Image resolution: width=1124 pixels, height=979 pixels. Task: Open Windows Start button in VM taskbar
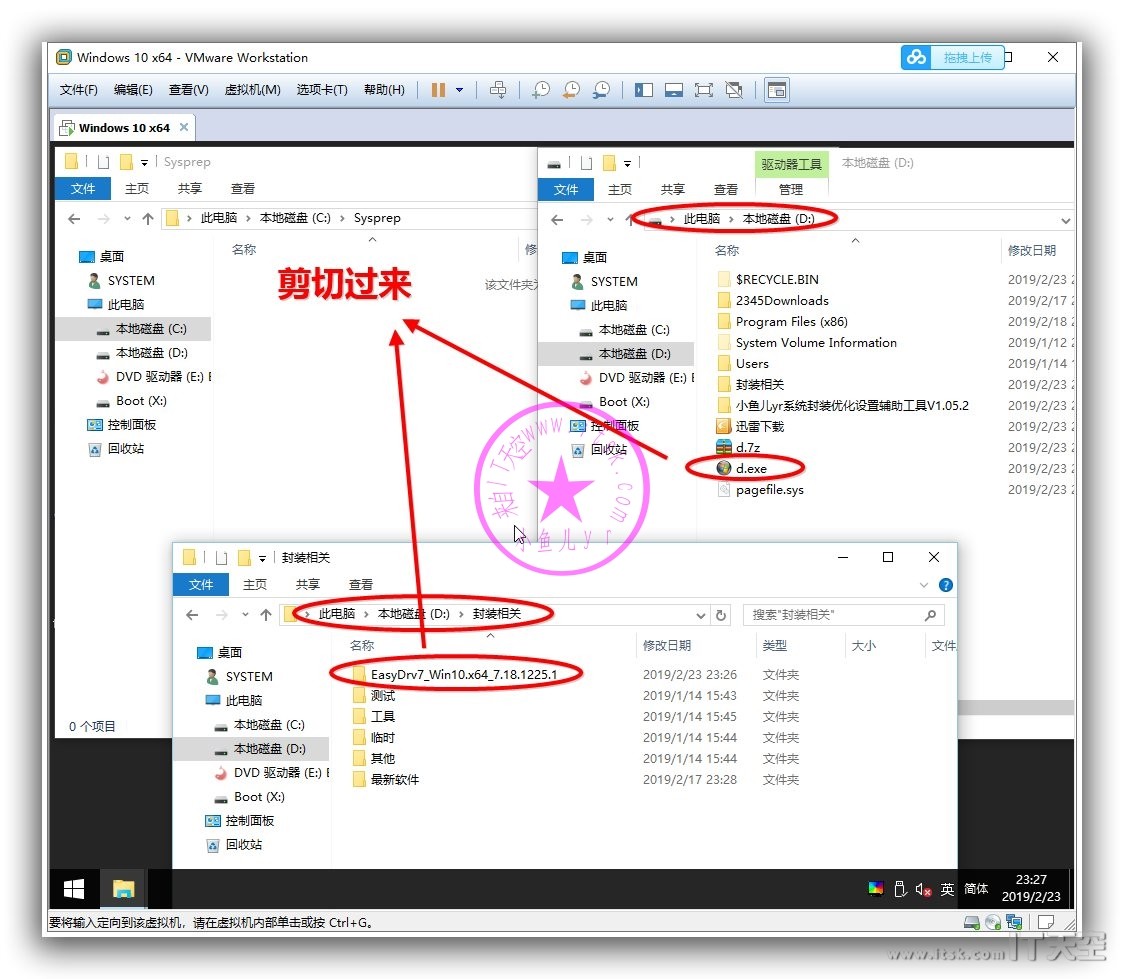click(75, 889)
